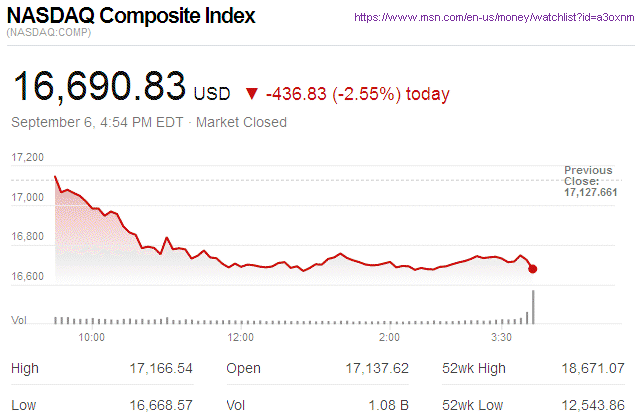This screenshot has height=420, width=640.
Task: Click the red endpoint dot on chart line
Action: pos(533,269)
